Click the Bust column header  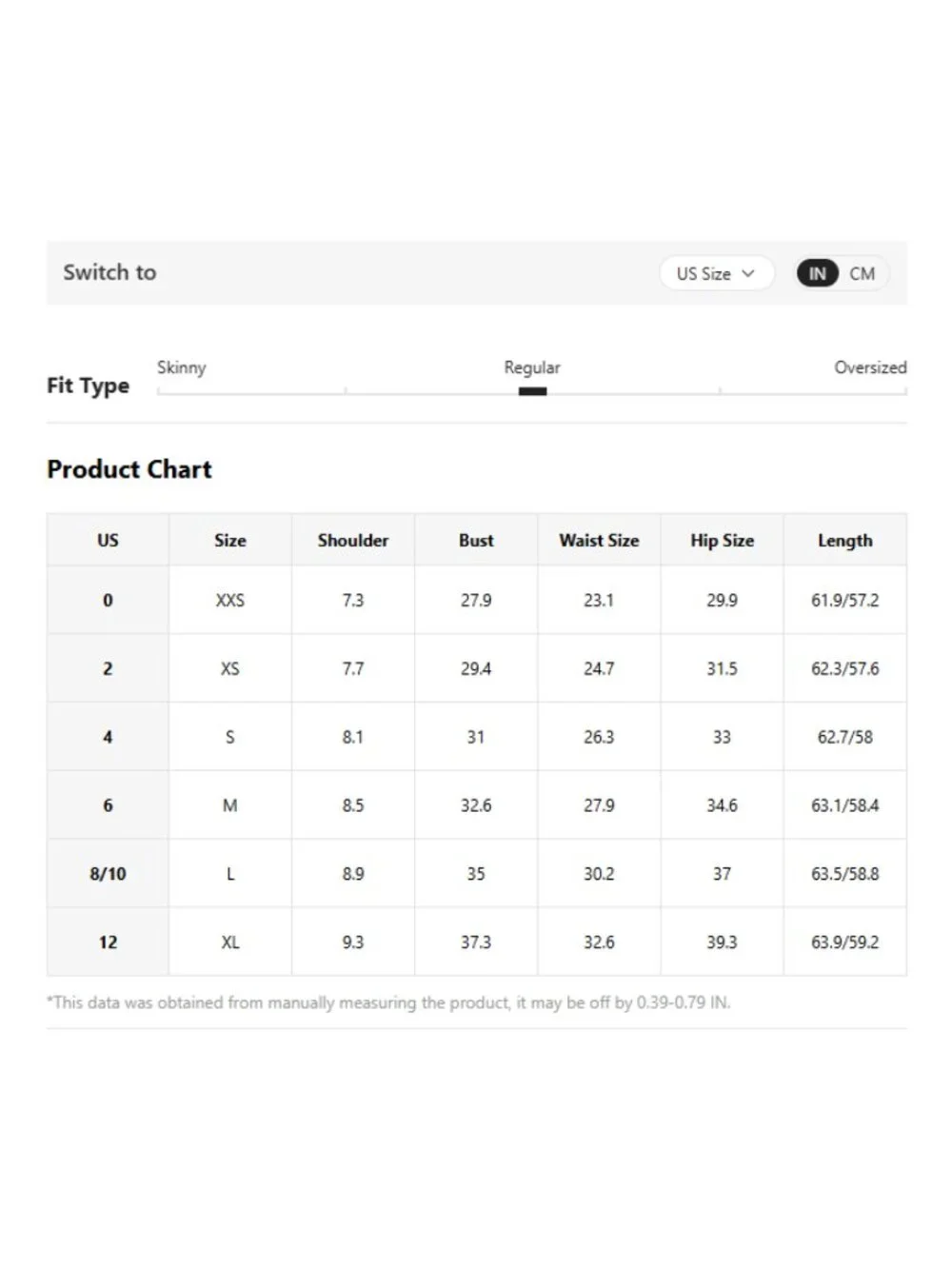[x=476, y=540]
